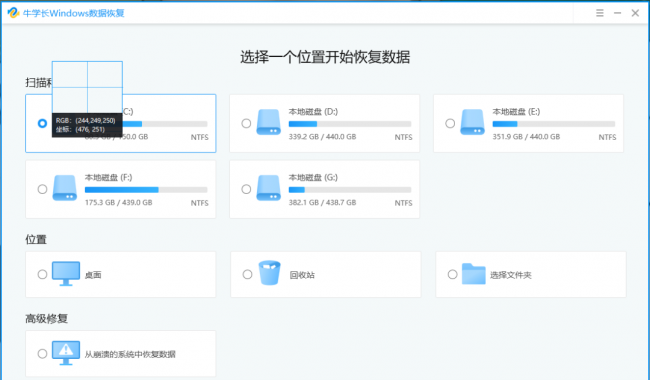Click the crashed-system warning monitor icon
650x380 pixels.
(65, 353)
